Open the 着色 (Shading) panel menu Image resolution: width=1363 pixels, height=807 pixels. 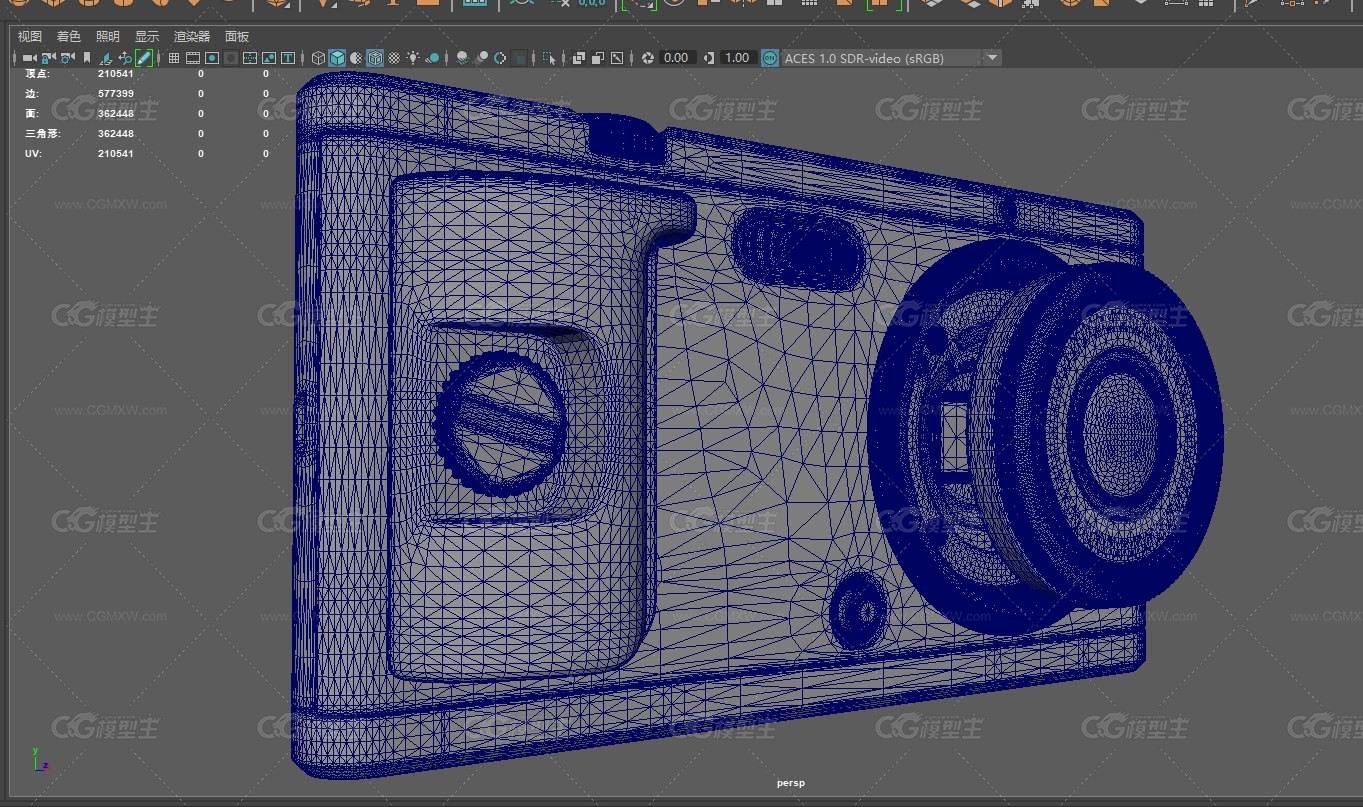pos(68,37)
